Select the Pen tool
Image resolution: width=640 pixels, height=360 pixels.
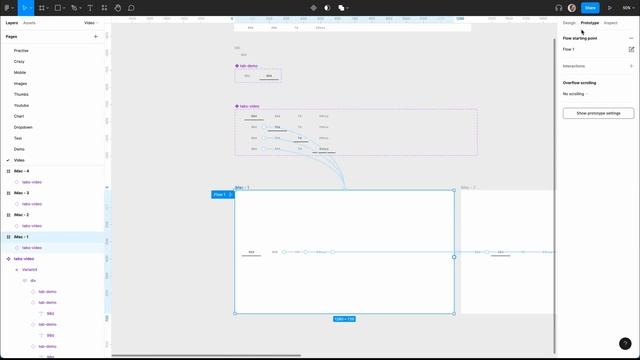[x=74, y=8]
